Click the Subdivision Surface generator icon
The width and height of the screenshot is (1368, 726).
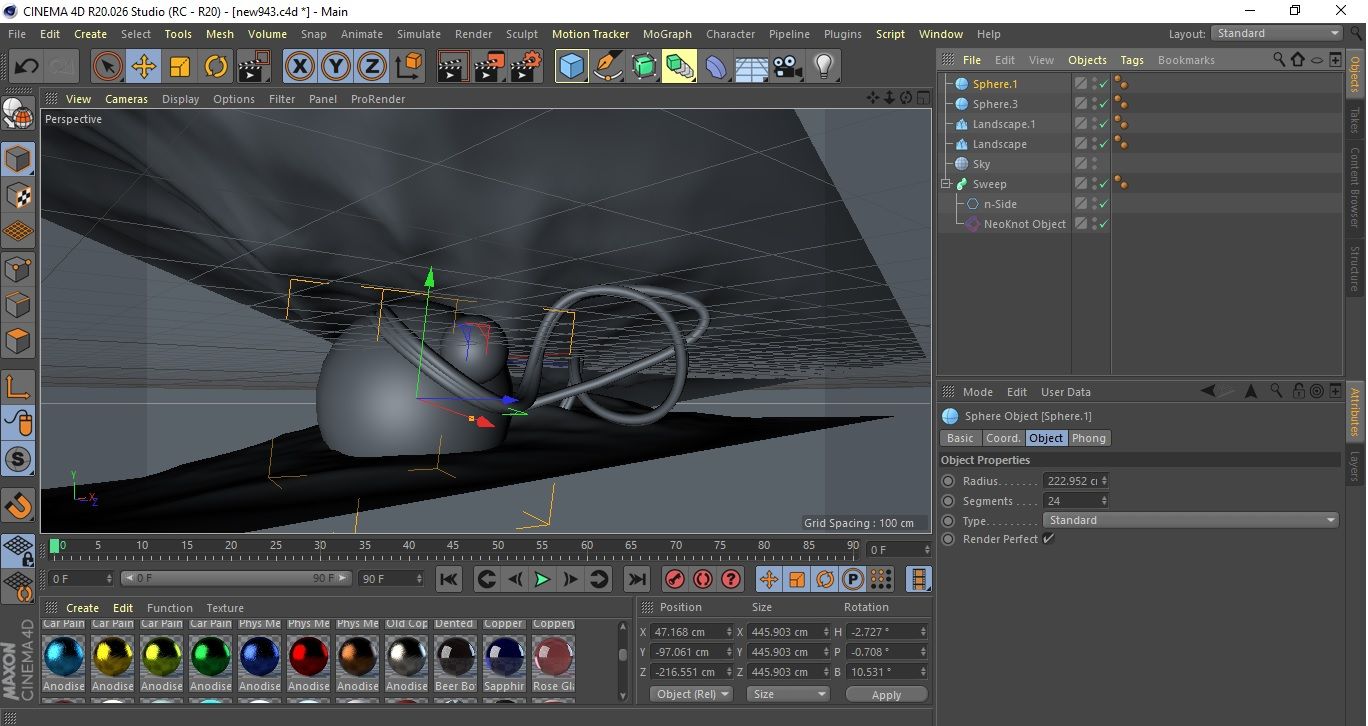[644, 67]
